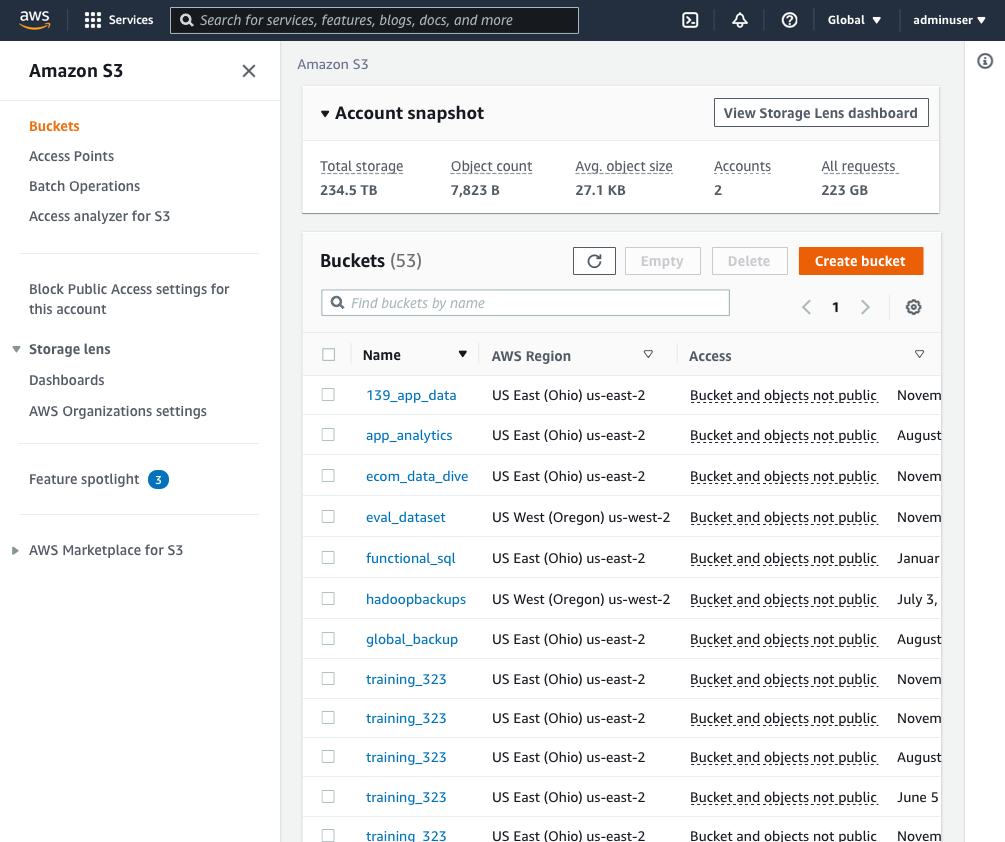The width and height of the screenshot is (1005, 842).
Task: Toggle the select-all buckets checkbox
Action: [x=329, y=355]
